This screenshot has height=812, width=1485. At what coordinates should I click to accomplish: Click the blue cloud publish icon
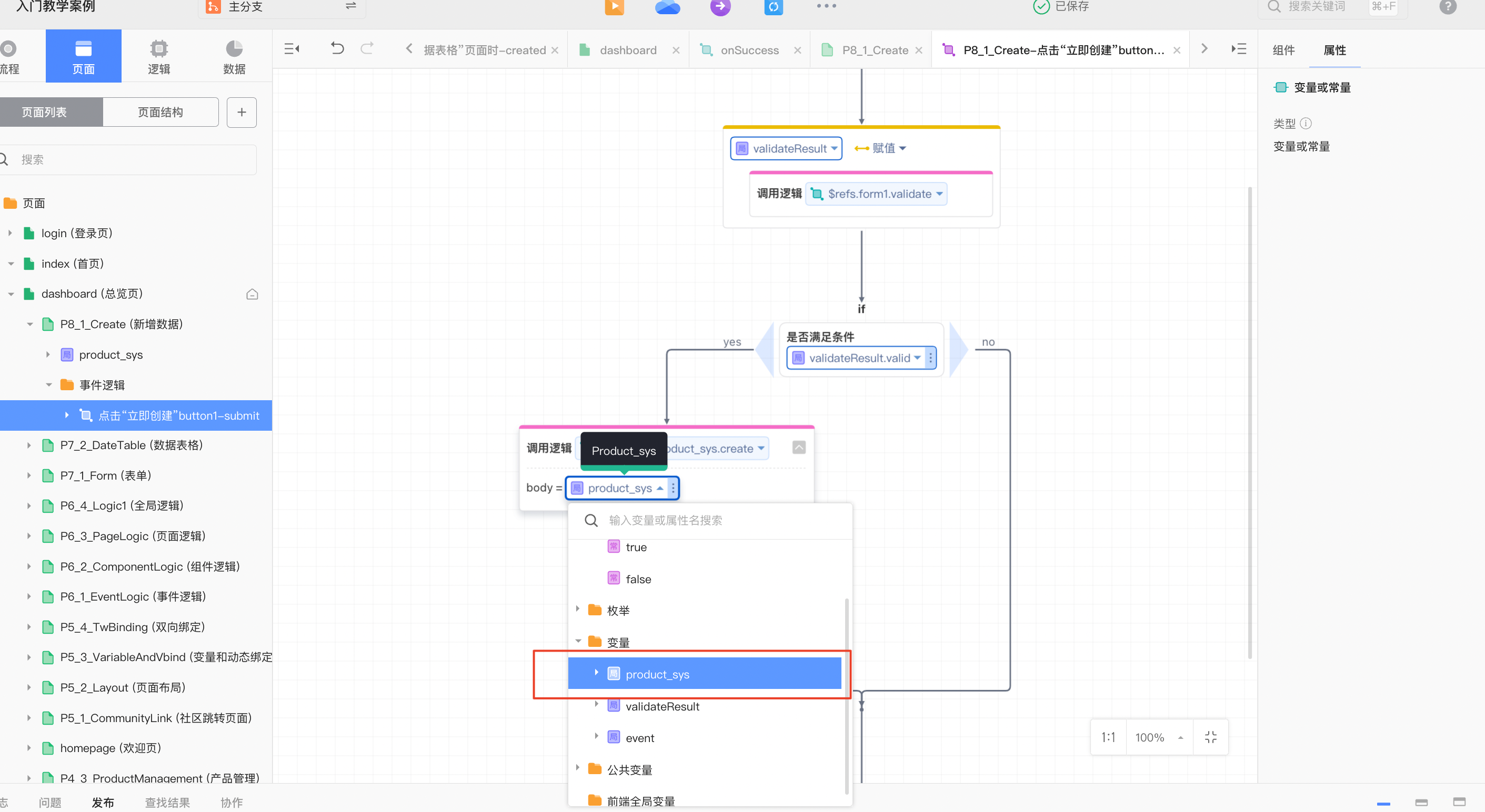click(668, 7)
